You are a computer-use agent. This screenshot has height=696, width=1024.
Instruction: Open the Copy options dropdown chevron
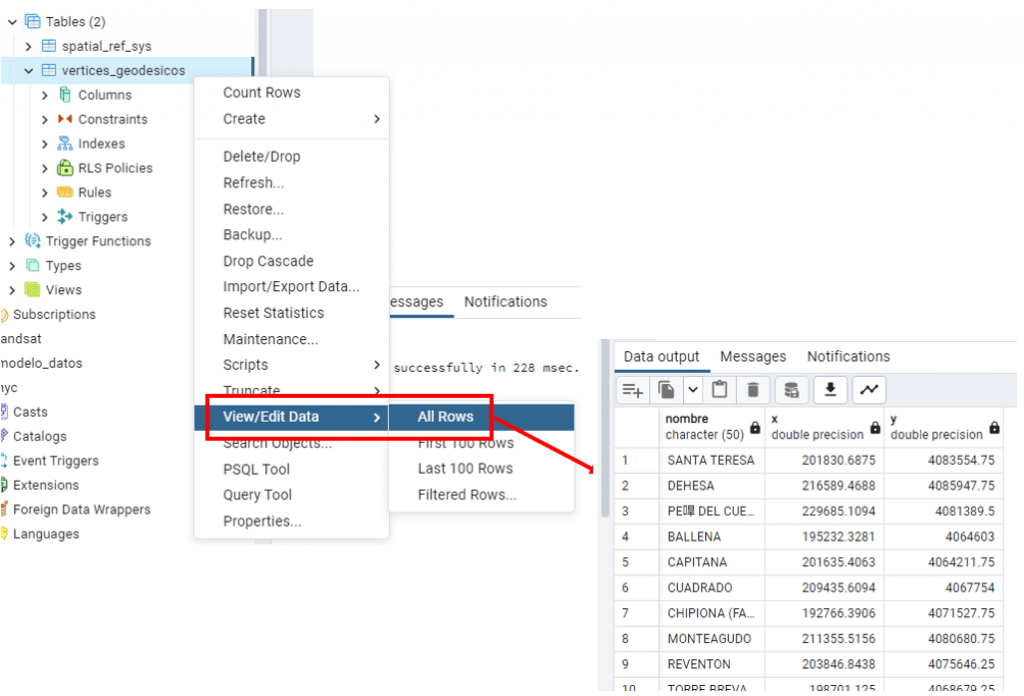(693, 390)
